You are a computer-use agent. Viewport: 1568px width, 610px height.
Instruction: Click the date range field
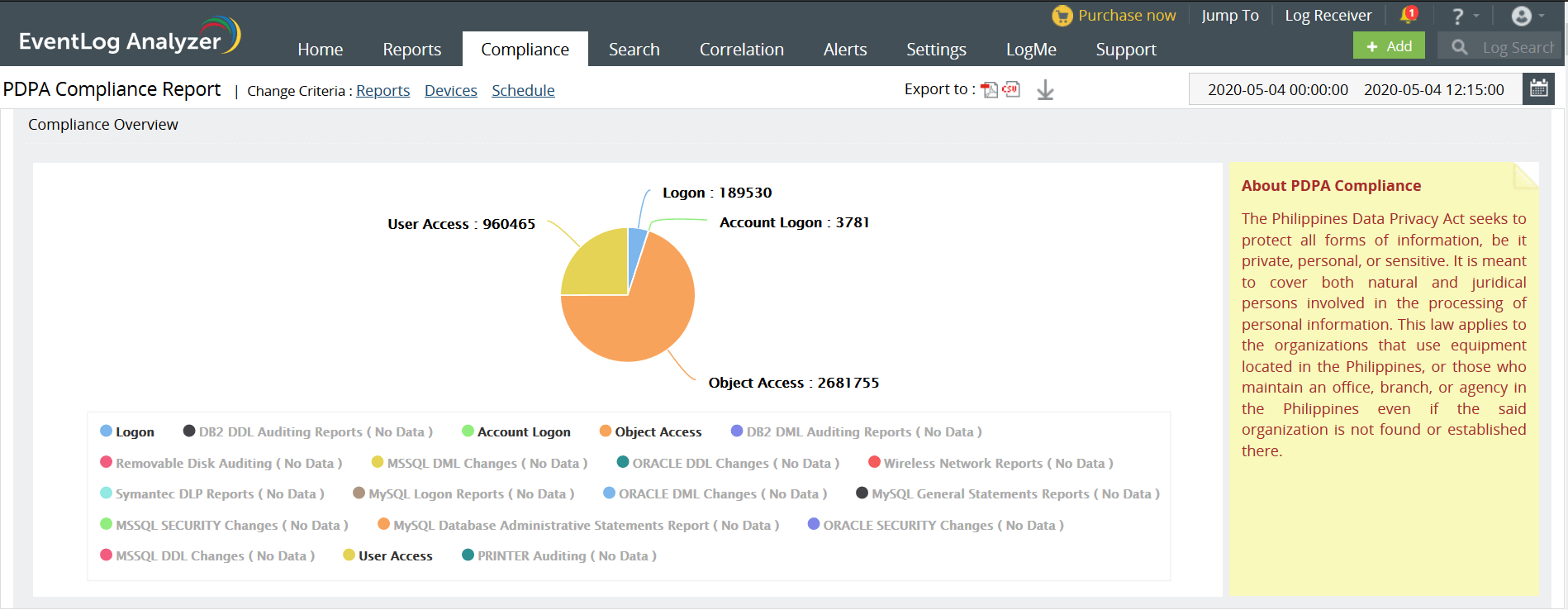coord(1356,89)
